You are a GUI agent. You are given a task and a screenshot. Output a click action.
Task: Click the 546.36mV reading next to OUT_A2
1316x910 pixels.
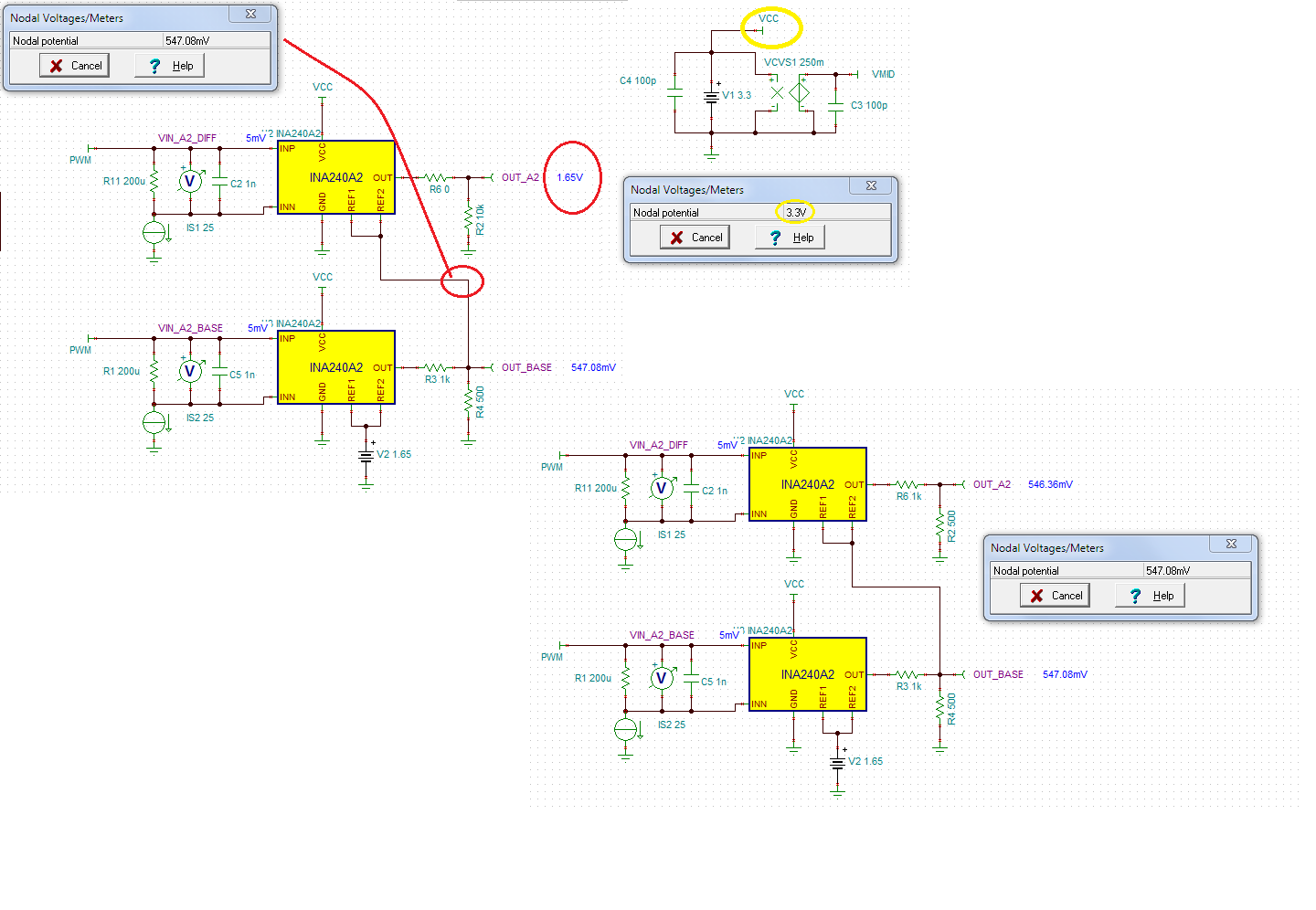click(x=1050, y=484)
